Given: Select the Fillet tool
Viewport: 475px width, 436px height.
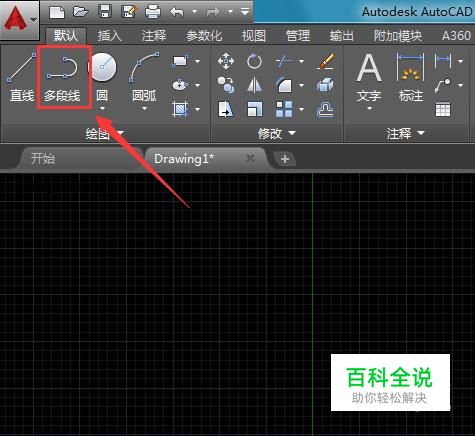Looking at the screenshot, I should [284, 85].
